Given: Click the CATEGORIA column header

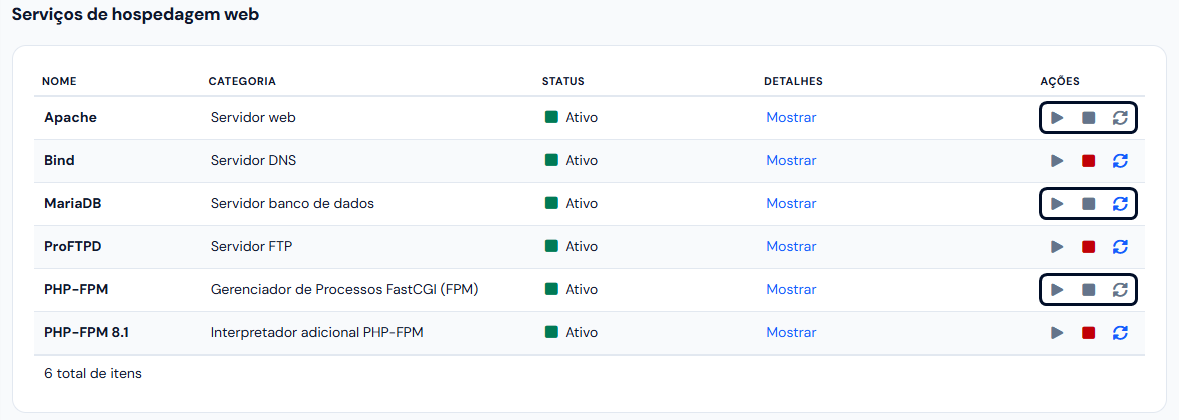Looking at the screenshot, I should [242, 81].
